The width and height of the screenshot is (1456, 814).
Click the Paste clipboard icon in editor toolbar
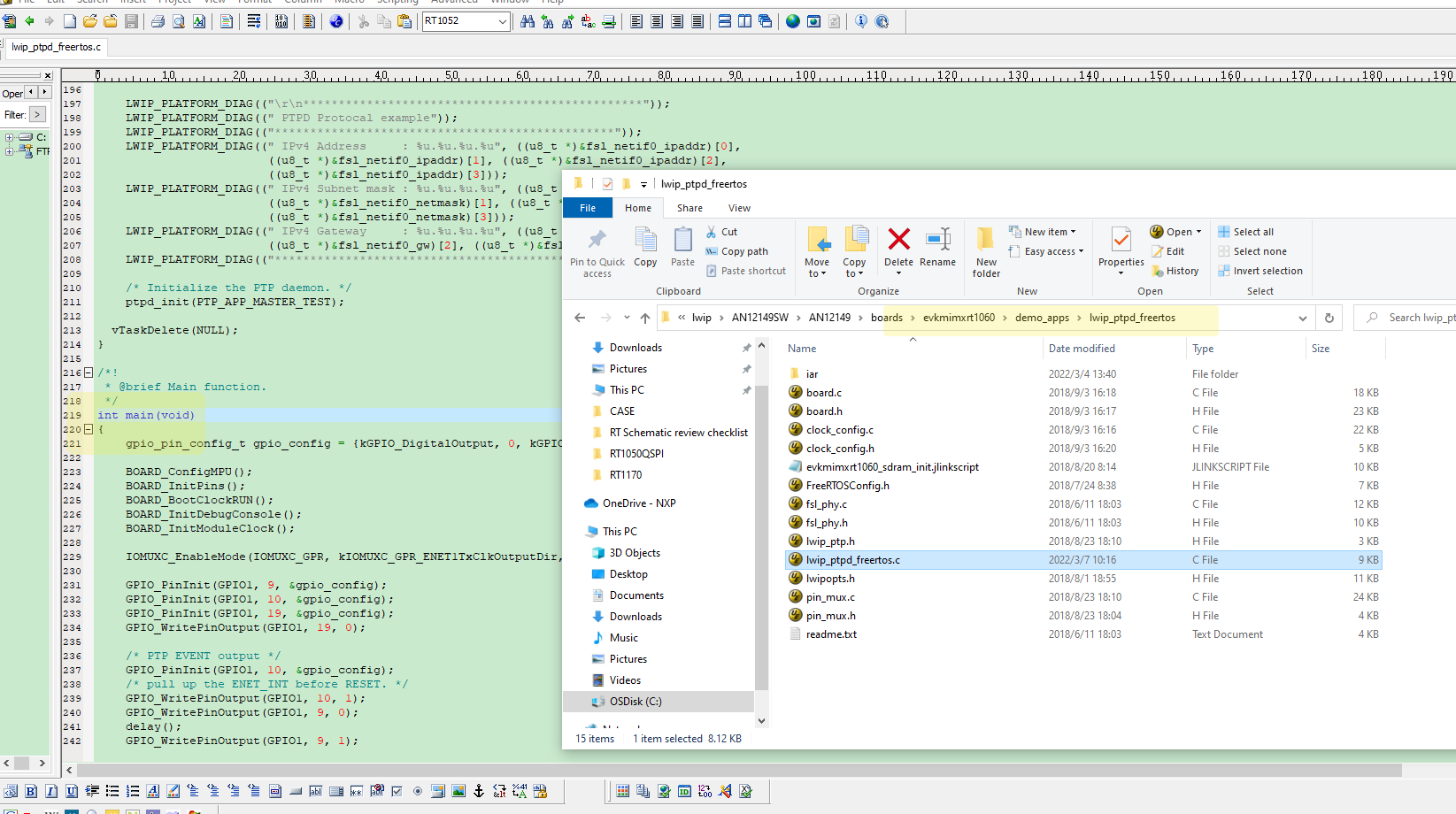click(x=404, y=21)
